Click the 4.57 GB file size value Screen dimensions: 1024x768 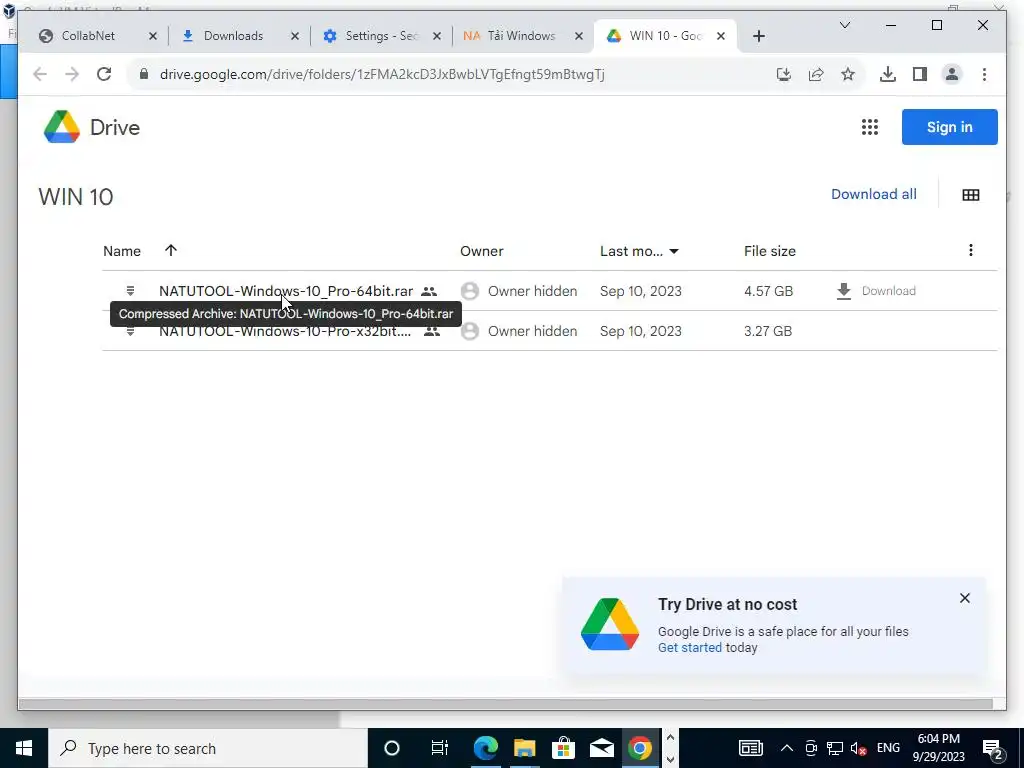pos(768,291)
